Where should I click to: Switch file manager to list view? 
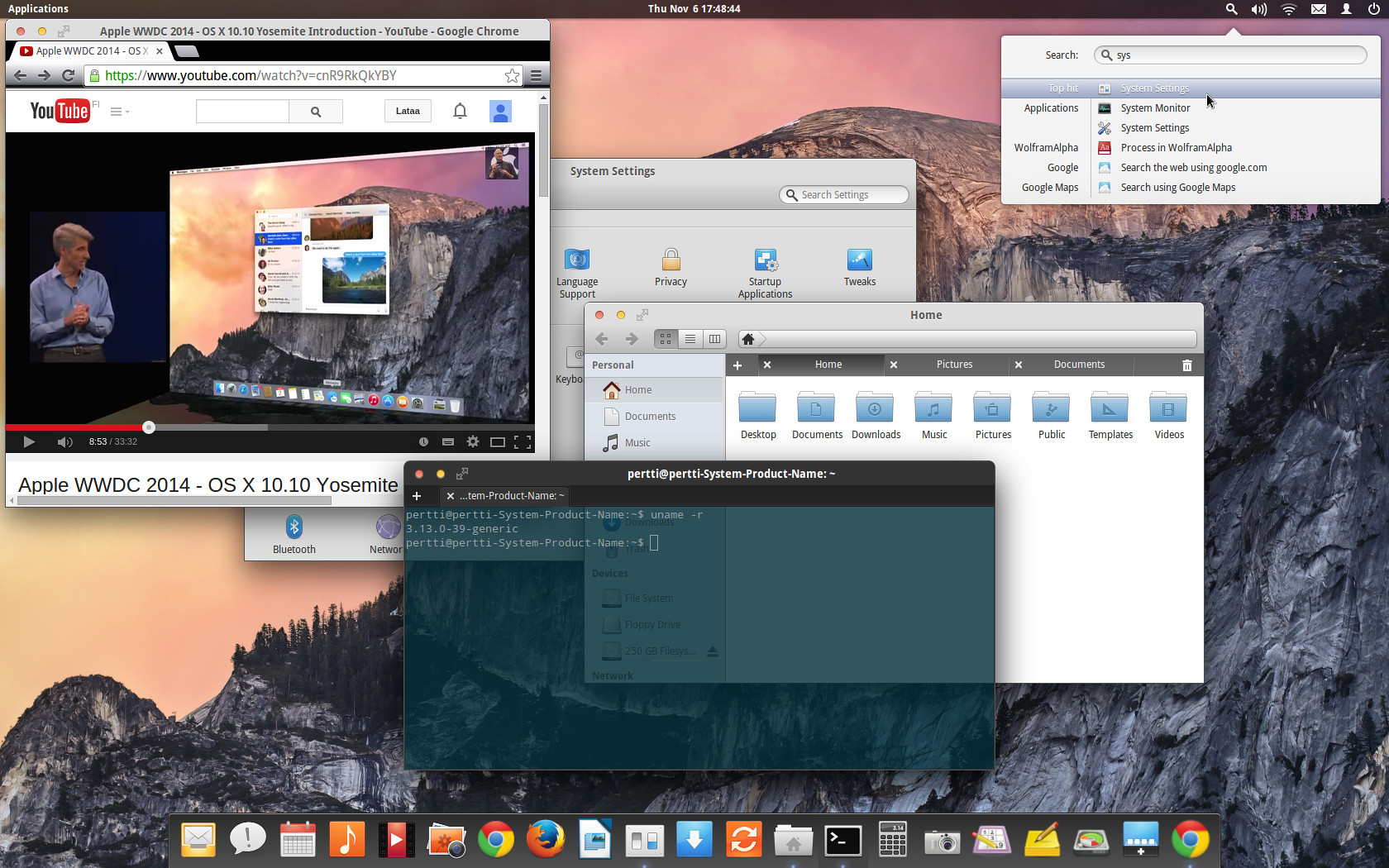click(690, 339)
